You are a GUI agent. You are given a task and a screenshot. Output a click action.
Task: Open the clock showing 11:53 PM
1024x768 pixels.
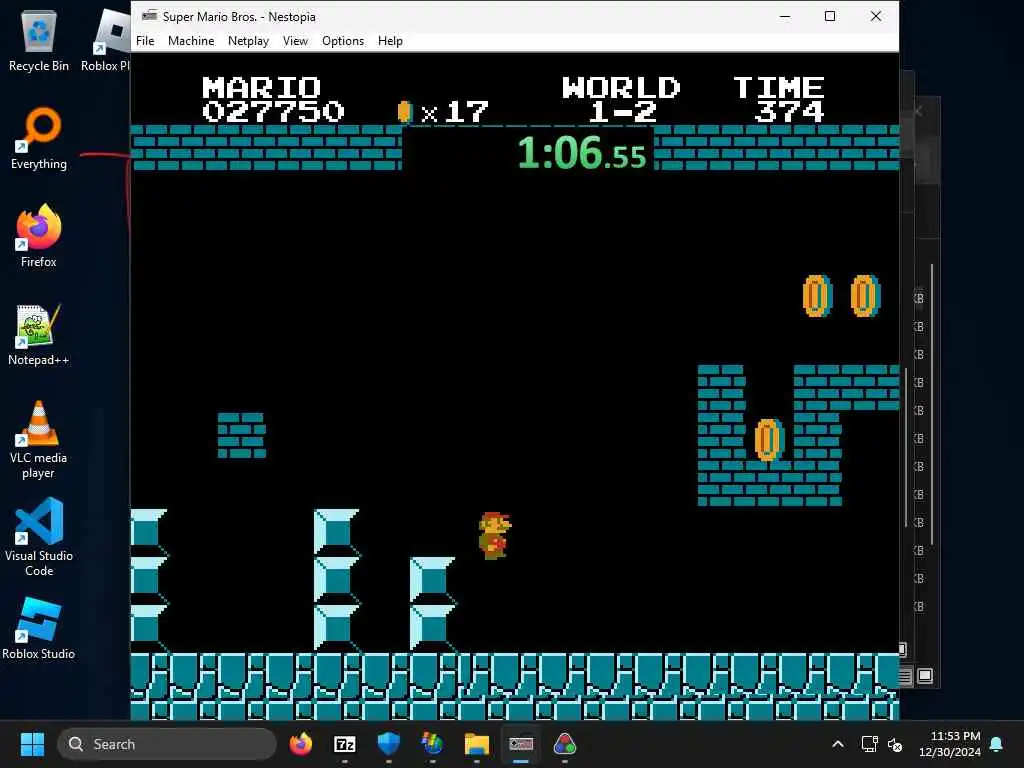[950, 744]
